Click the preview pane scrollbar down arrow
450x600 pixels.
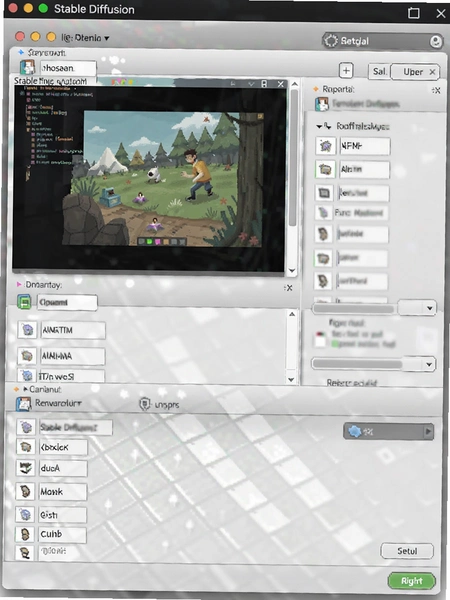click(x=292, y=271)
